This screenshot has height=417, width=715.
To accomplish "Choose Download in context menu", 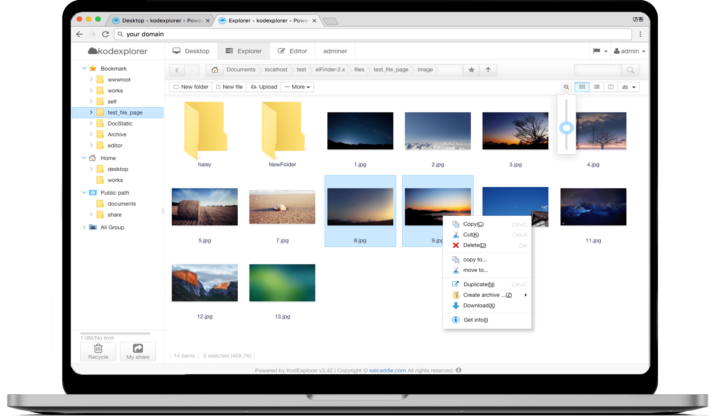I will point(487,305).
